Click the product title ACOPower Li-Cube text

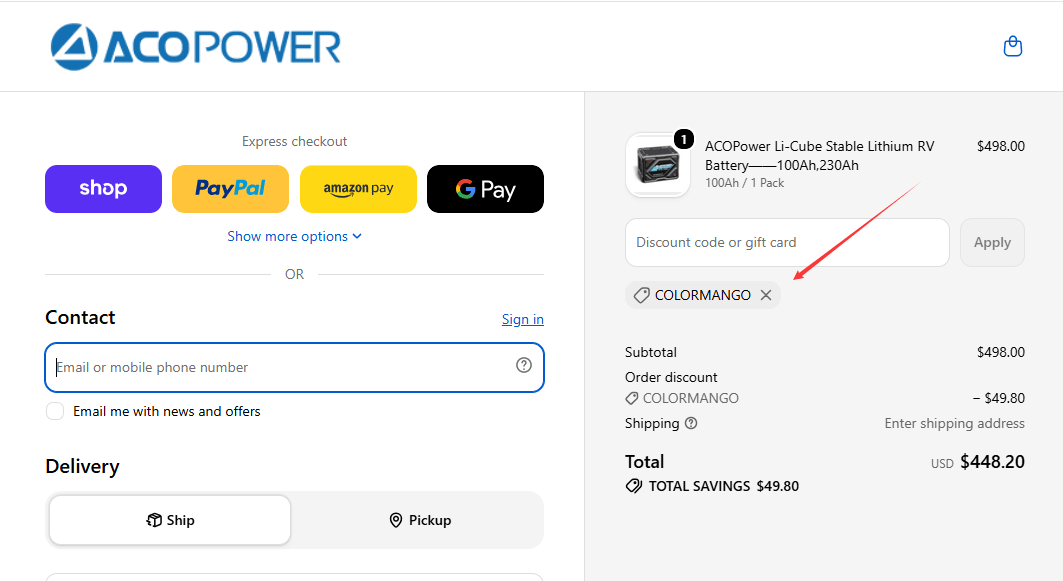tap(820, 155)
